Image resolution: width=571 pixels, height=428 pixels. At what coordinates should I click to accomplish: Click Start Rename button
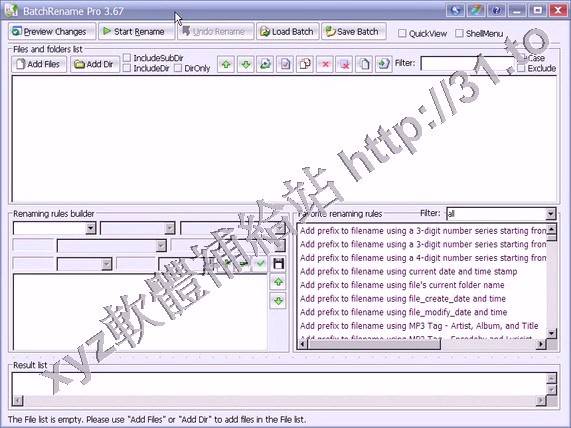pos(136,32)
